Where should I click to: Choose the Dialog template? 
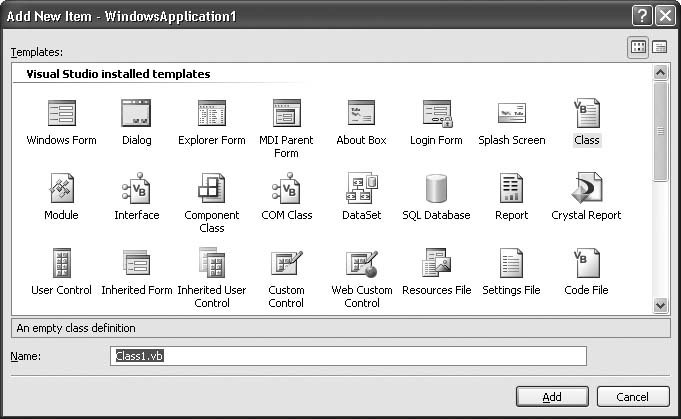click(x=136, y=113)
